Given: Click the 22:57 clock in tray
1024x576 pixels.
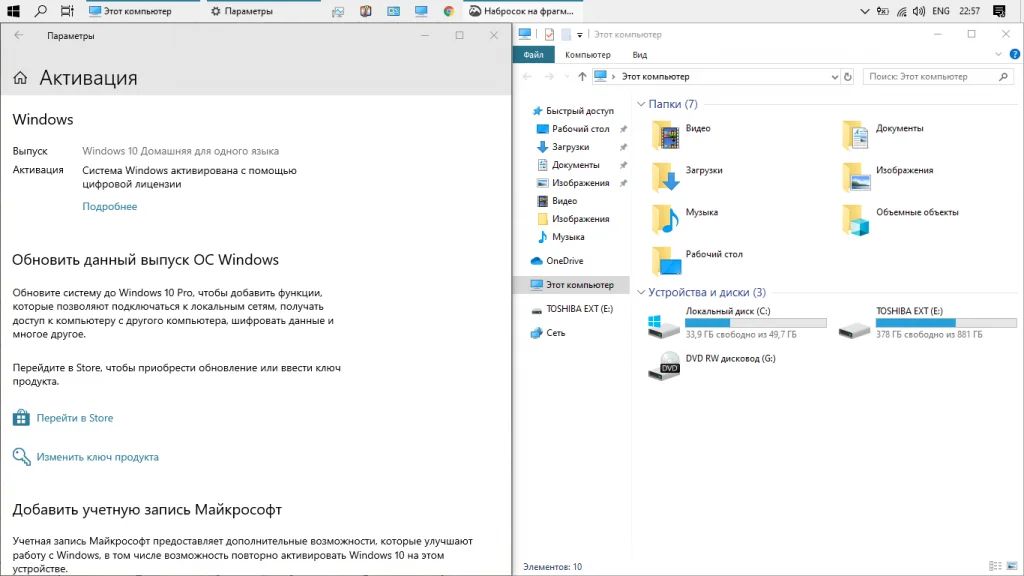Looking at the screenshot, I should coord(970,11).
